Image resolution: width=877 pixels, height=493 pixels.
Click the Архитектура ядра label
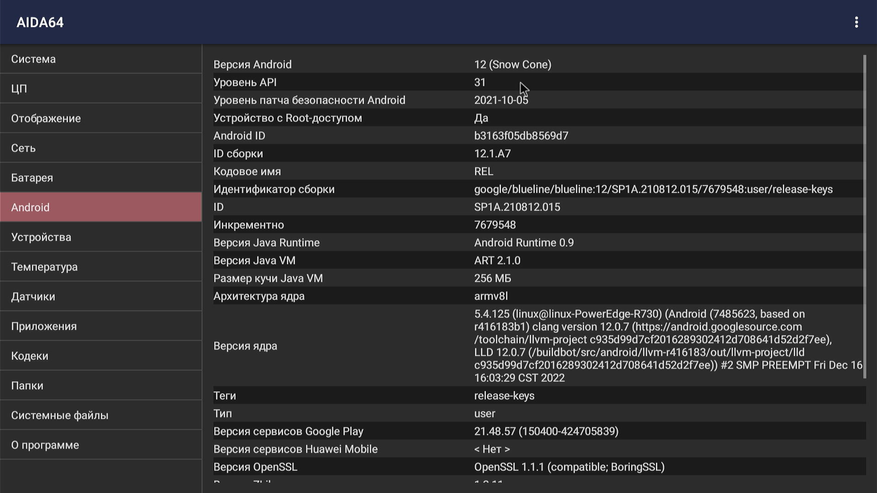point(258,296)
